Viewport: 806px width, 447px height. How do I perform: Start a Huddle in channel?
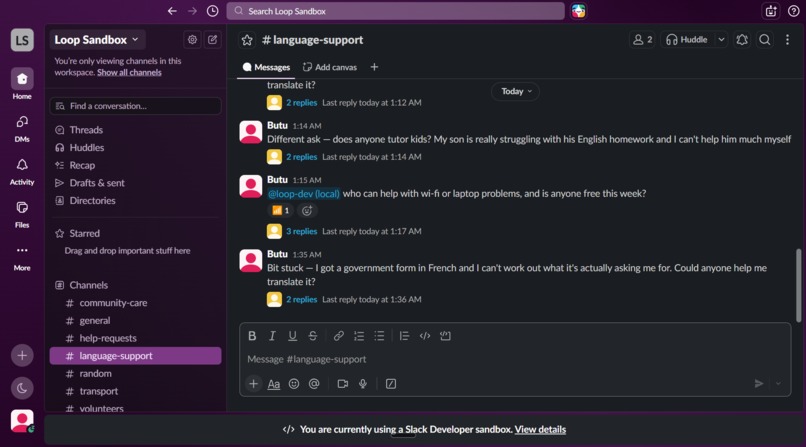pyautogui.click(x=687, y=40)
